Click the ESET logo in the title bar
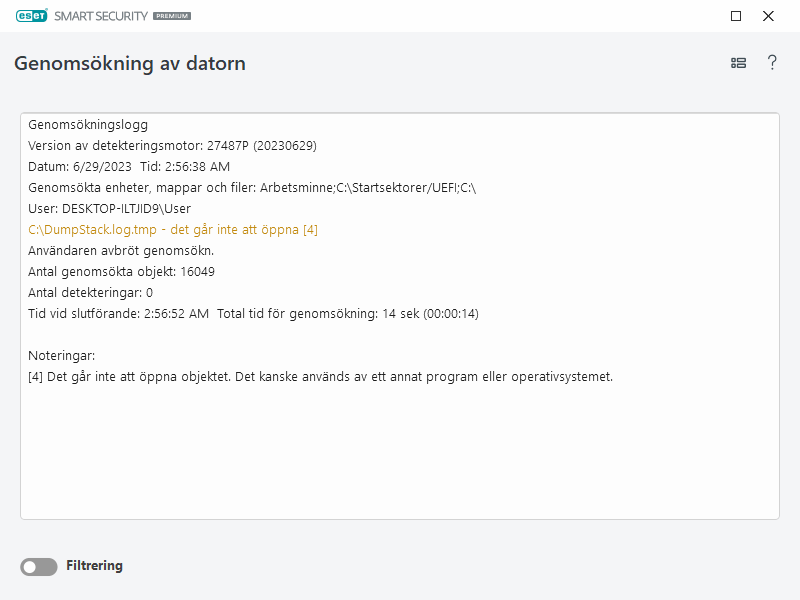The width and height of the screenshot is (800, 600). pyautogui.click(x=31, y=15)
